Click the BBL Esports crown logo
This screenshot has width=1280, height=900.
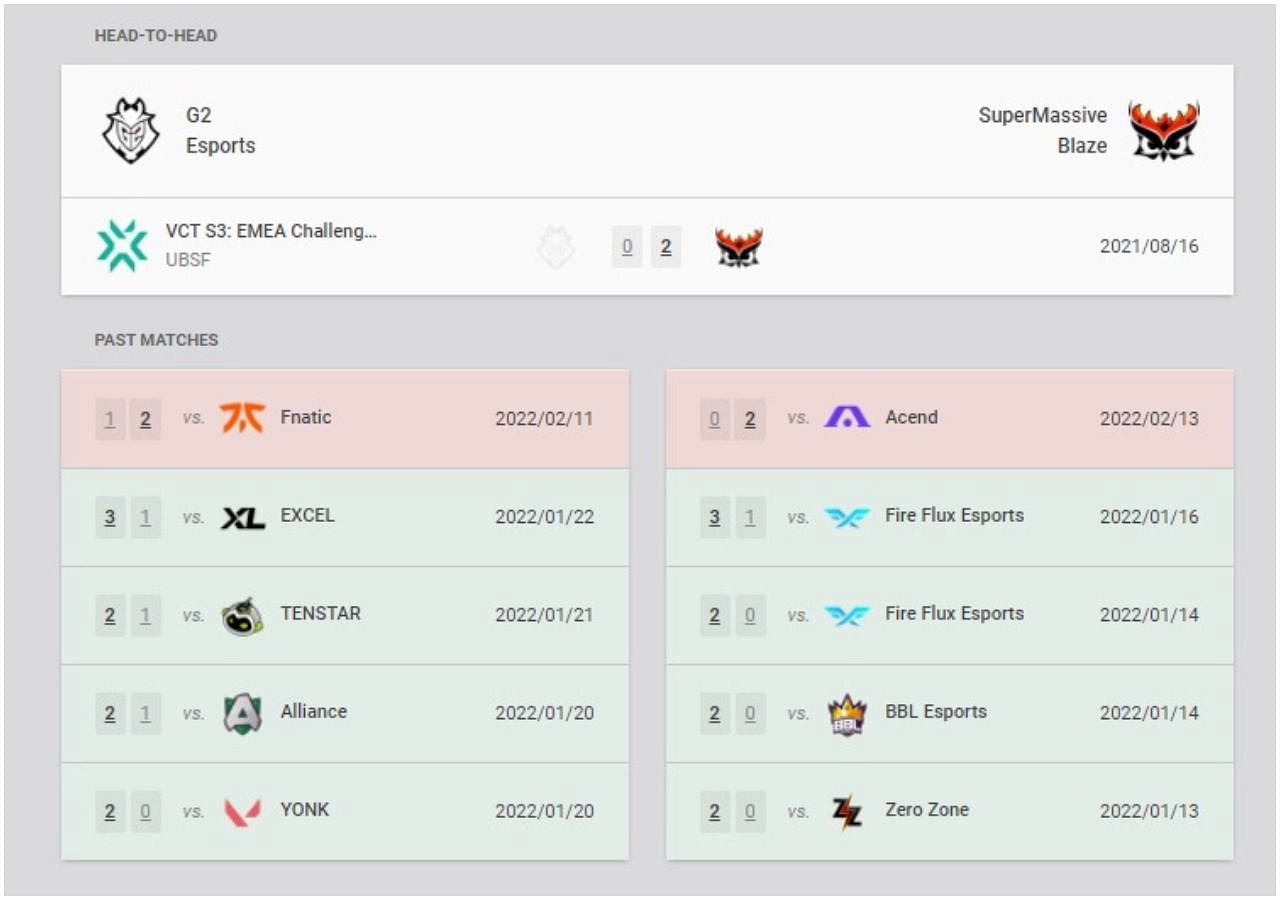tap(847, 714)
